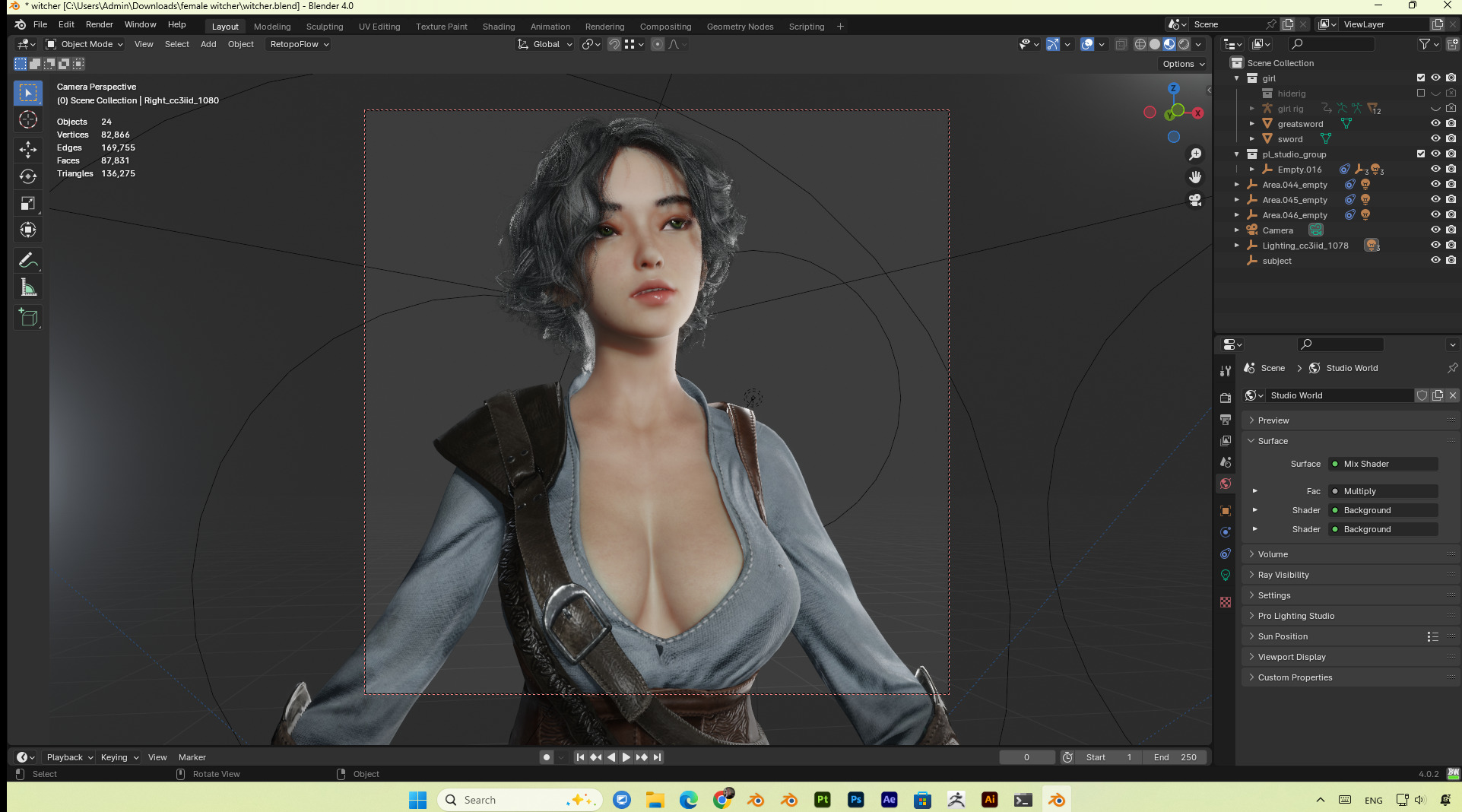Play the animation forward

[x=626, y=757]
